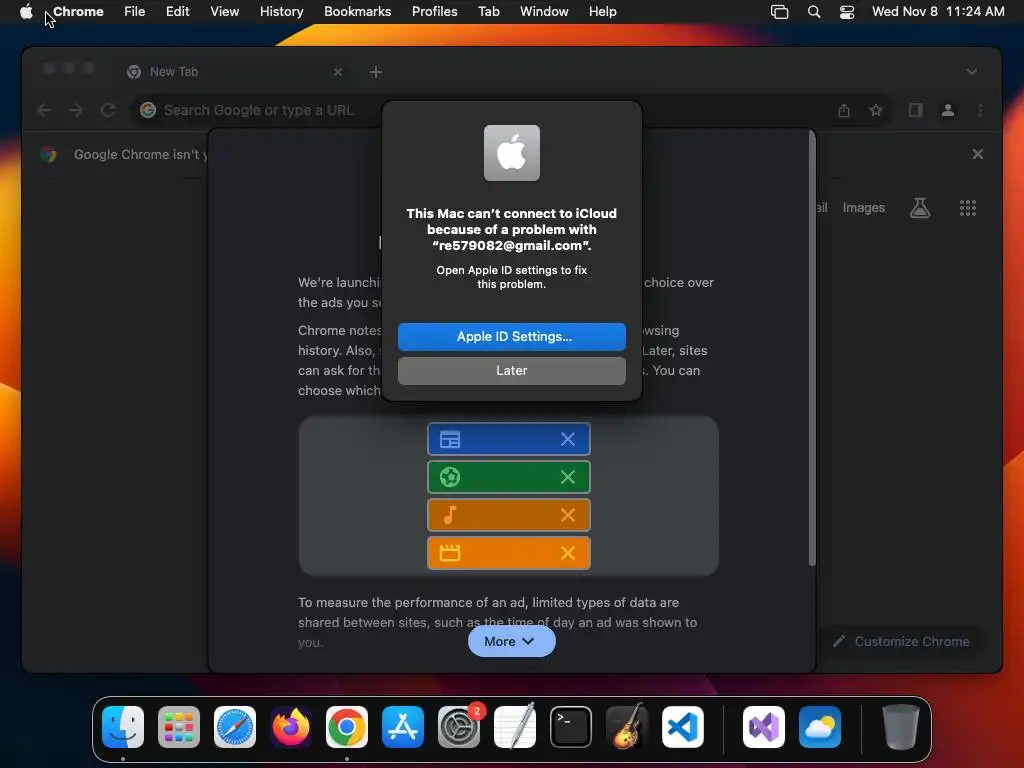
Task: Click the privacy dialog scrollbar
Action: tap(812, 348)
